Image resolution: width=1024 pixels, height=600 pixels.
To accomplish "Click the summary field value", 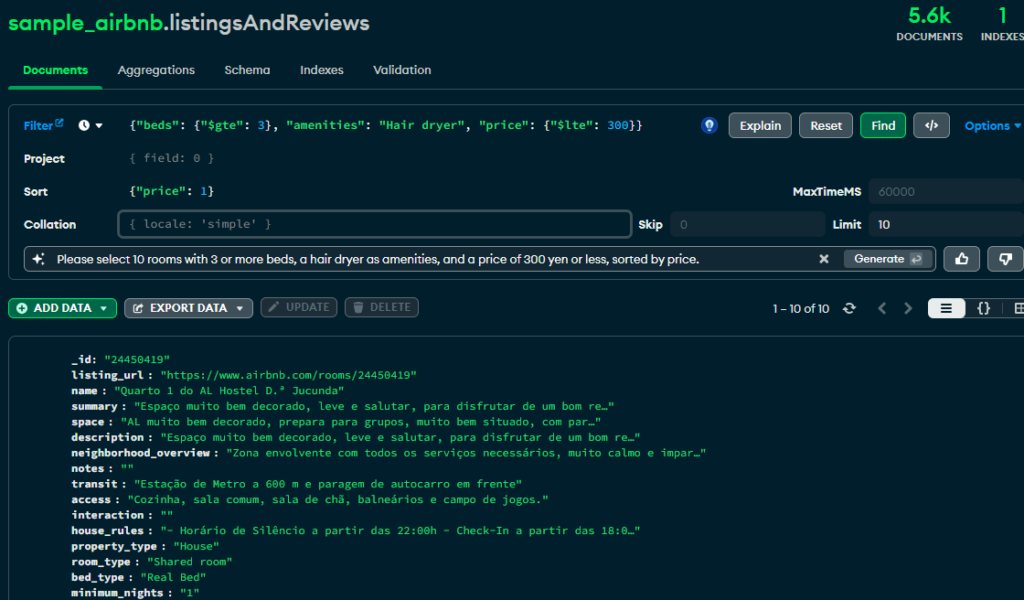I will point(374,407).
